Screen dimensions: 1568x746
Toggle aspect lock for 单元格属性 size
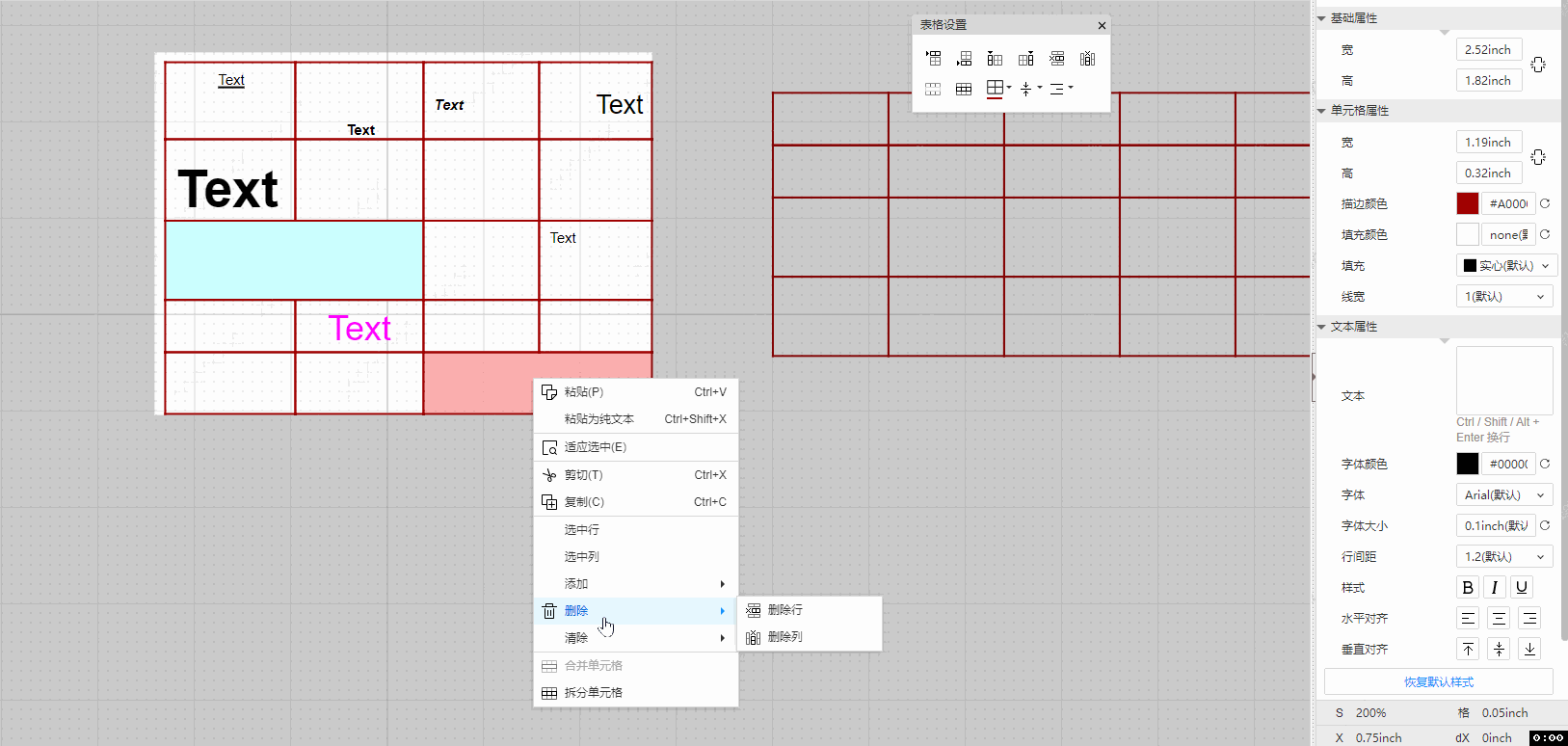click(1538, 157)
